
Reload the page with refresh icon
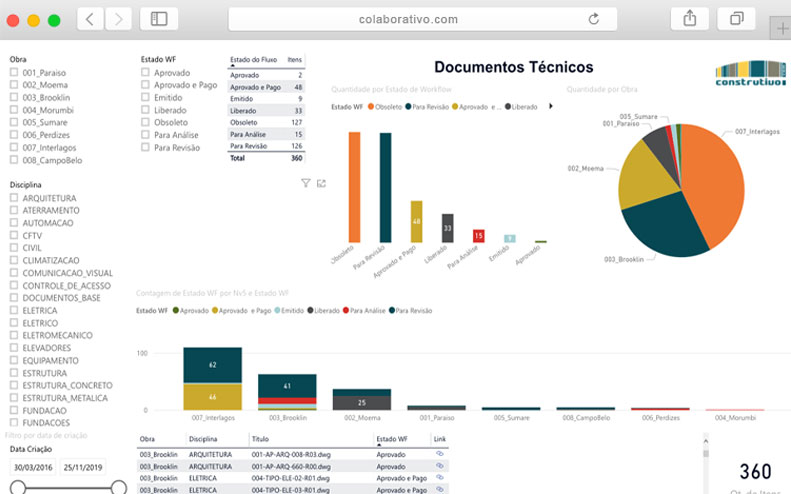[594, 19]
